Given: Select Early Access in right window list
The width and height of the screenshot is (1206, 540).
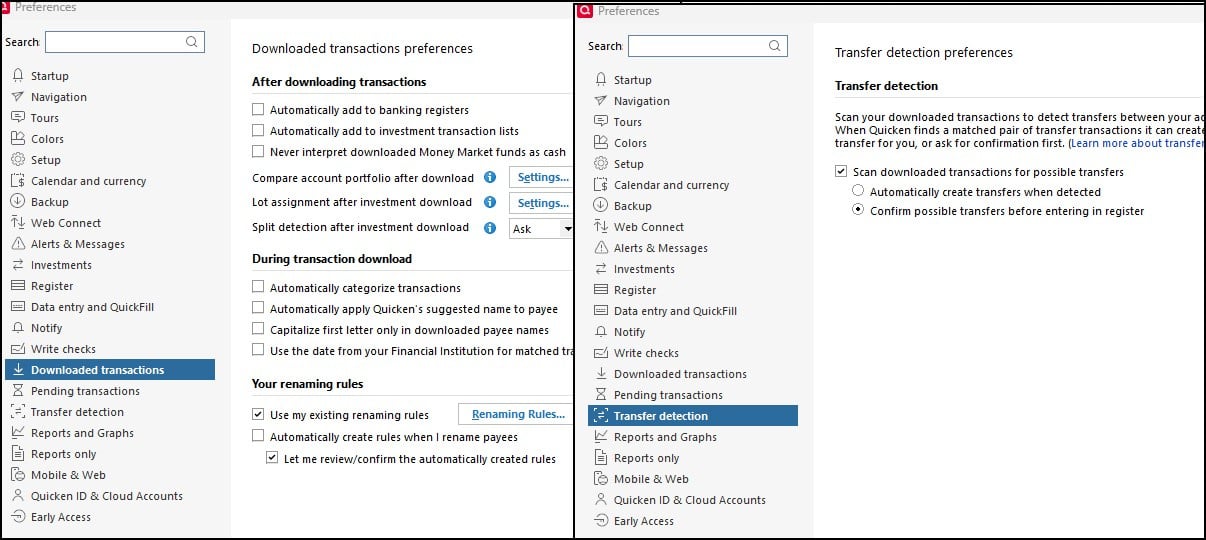Looking at the screenshot, I should [644, 521].
